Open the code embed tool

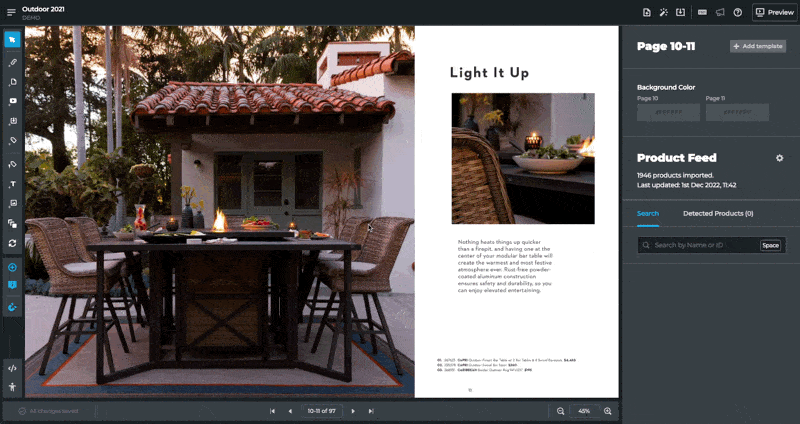tap(12, 368)
